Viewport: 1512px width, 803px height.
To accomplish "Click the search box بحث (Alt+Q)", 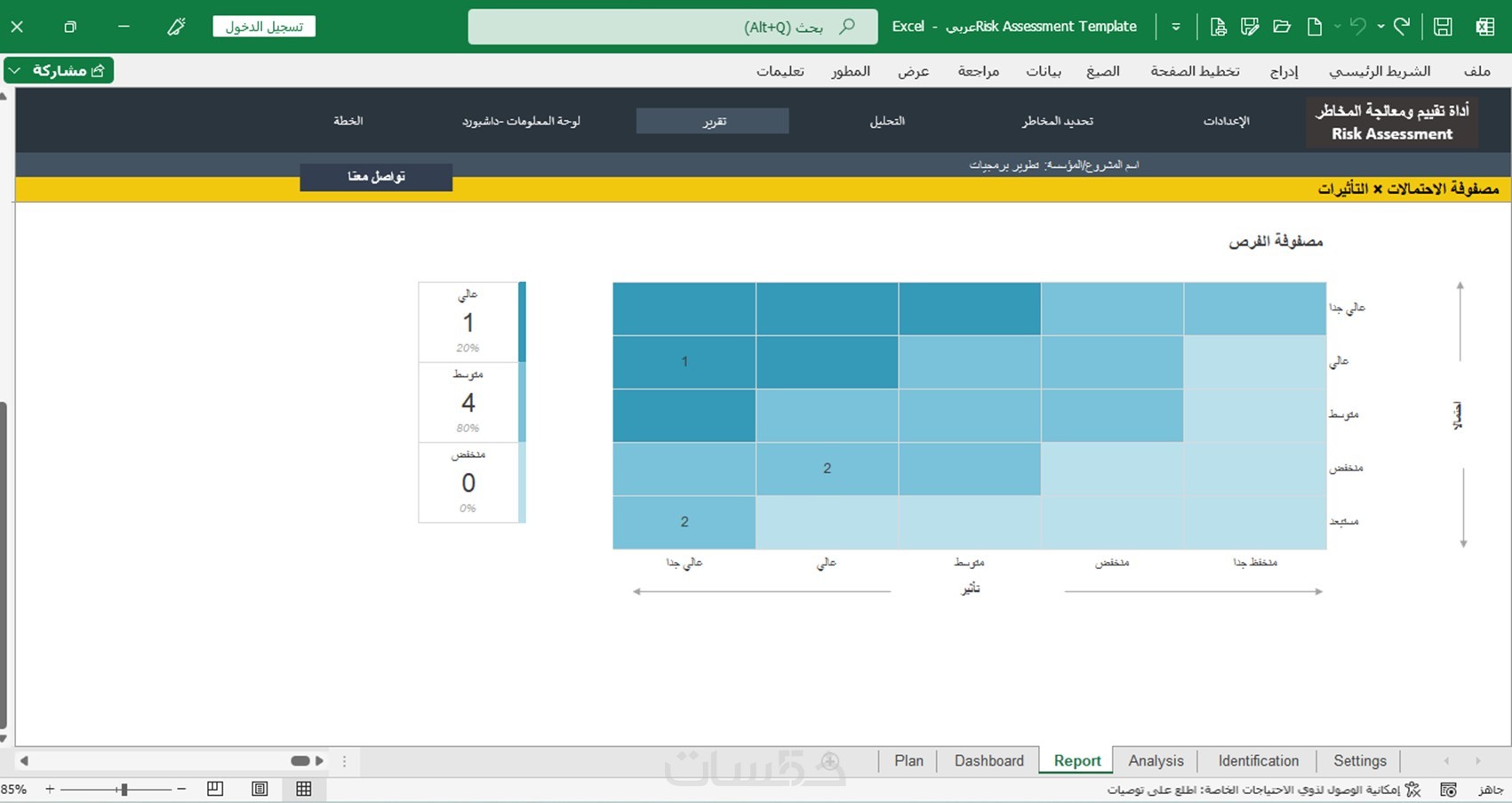I will pyautogui.click(x=673, y=27).
